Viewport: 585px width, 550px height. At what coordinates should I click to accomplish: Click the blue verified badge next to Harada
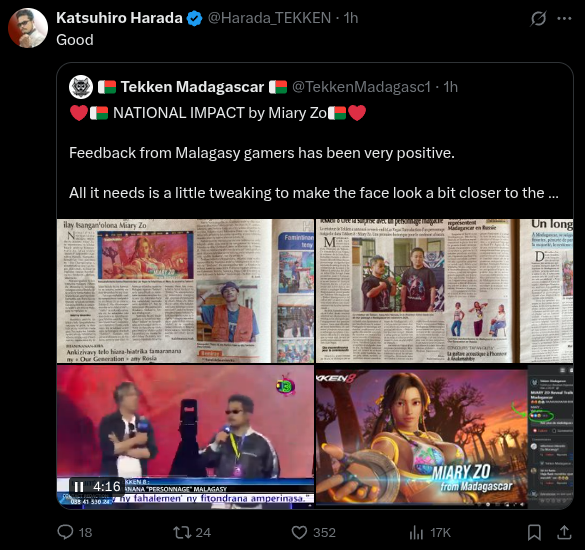click(x=194, y=18)
